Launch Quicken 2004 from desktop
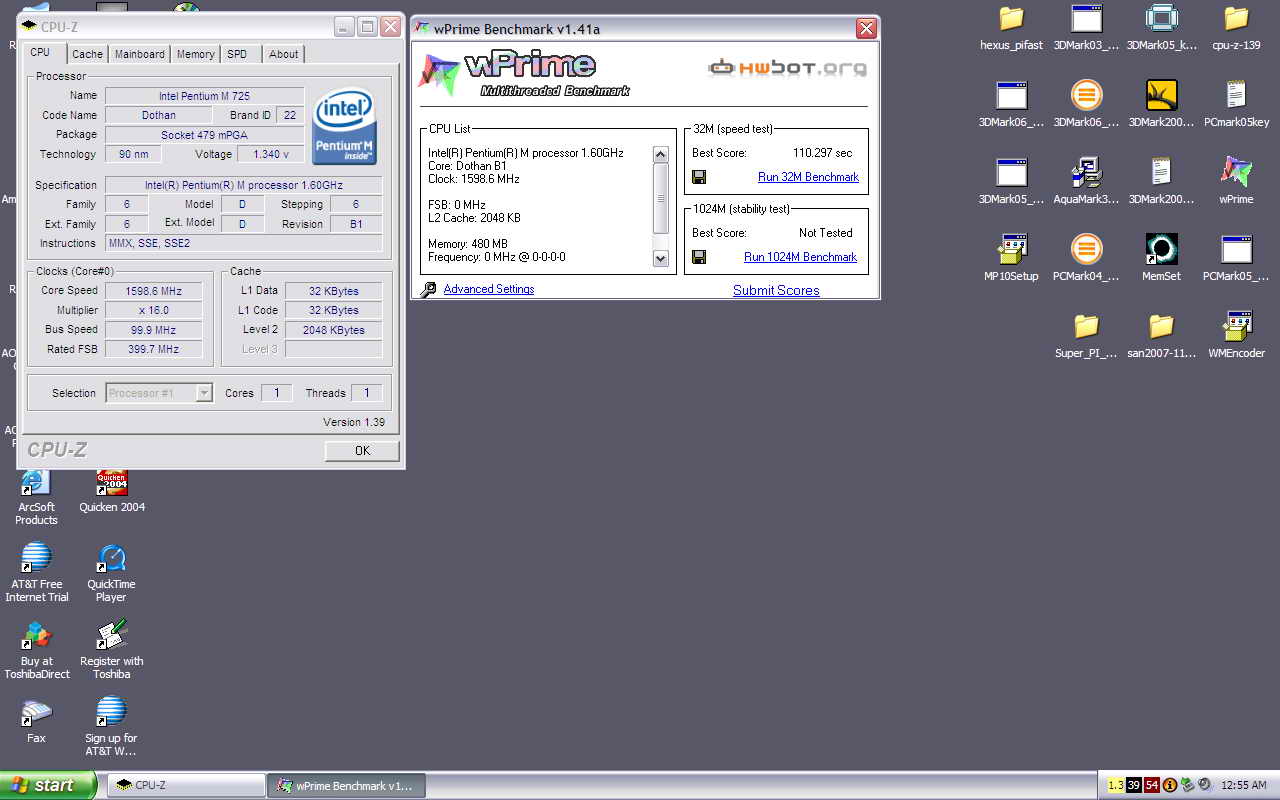Image resolution: width=1280 pixels, height=800 pixels. click(x=112, y=490)
